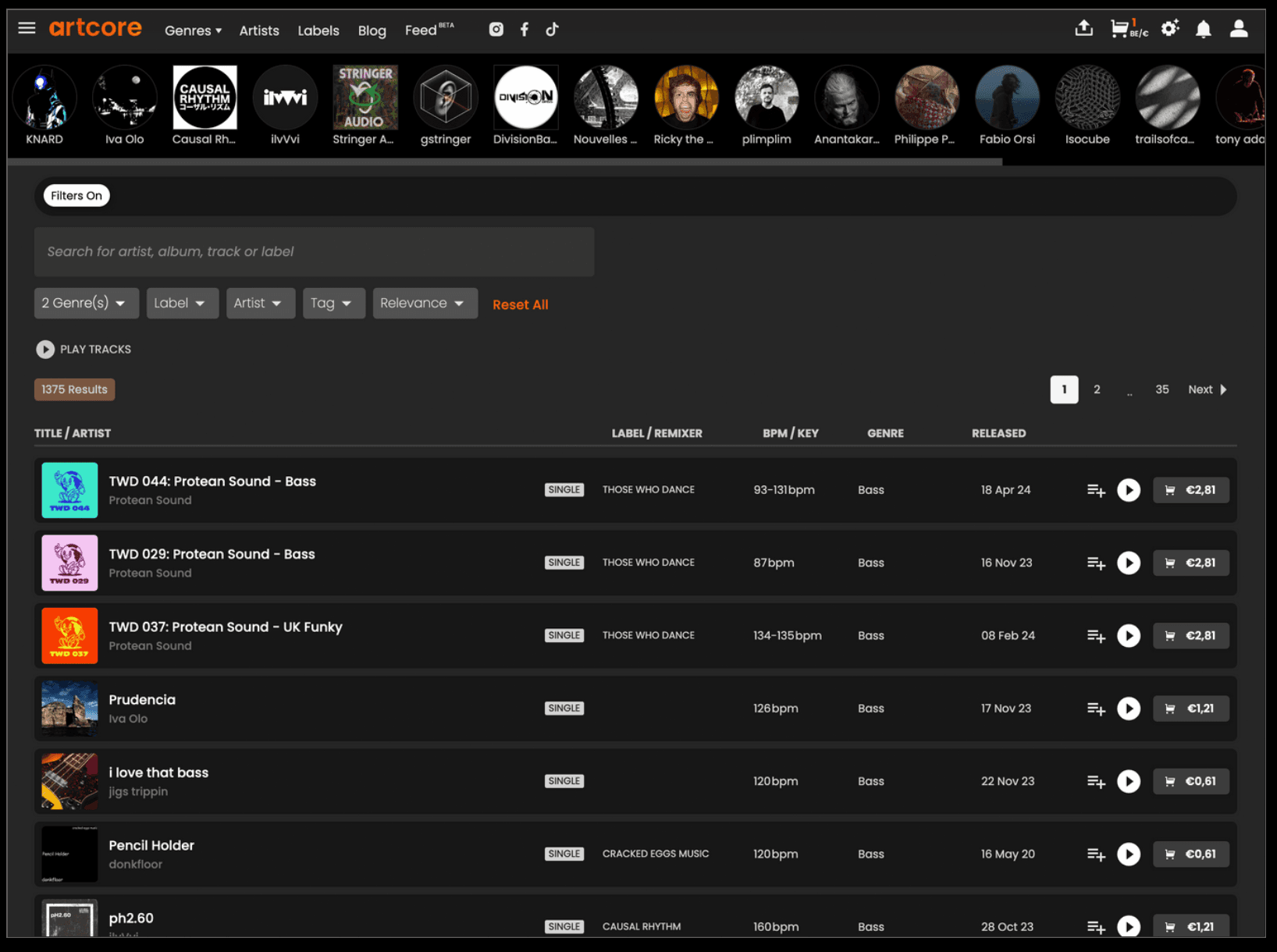Go to the Labels page
1277x952 pixels.
coord(318,30)
